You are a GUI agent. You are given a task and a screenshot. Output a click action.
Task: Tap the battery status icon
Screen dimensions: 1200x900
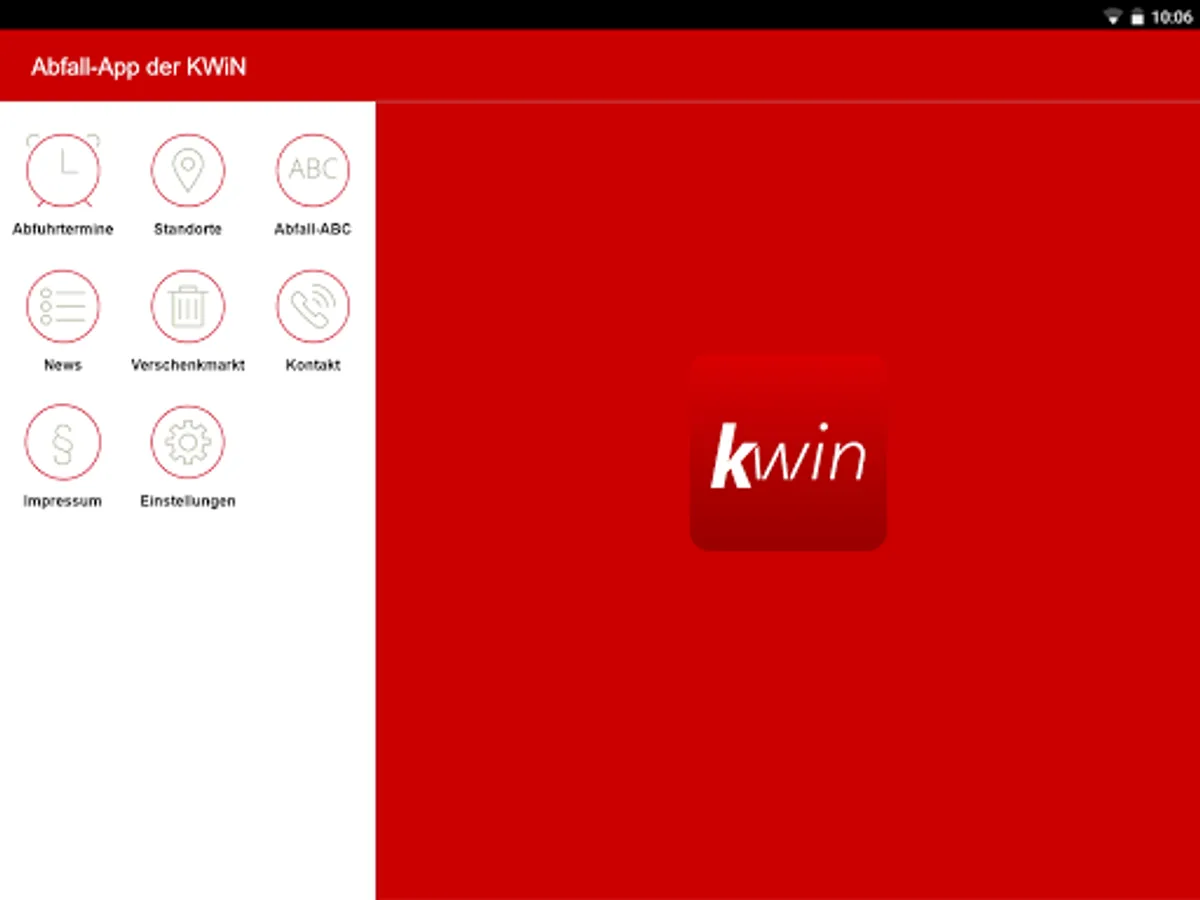[1137, 17]
